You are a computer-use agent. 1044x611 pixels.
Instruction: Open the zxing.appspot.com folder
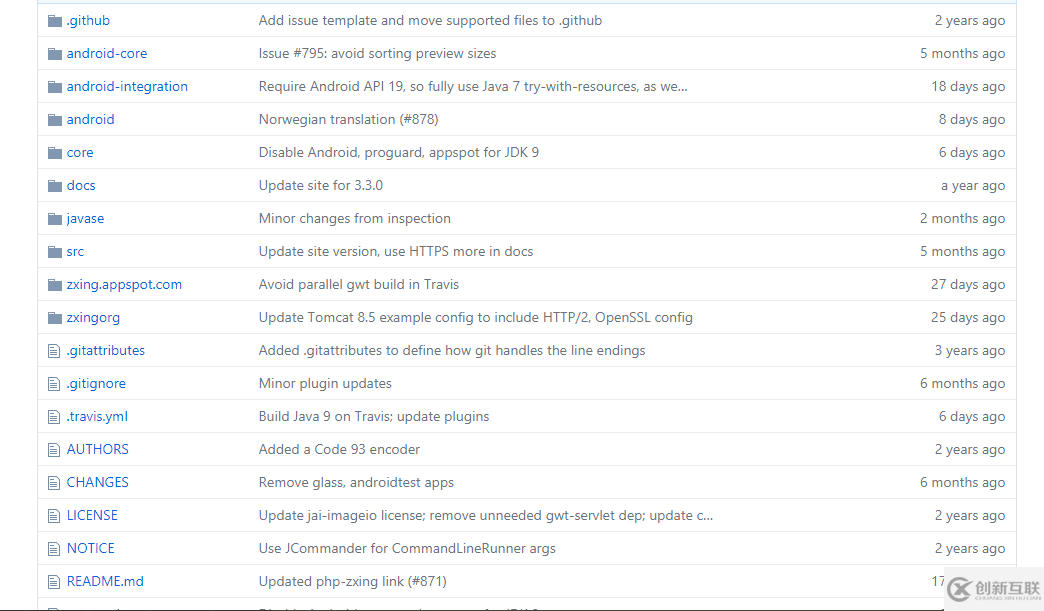tap(124, 285)
